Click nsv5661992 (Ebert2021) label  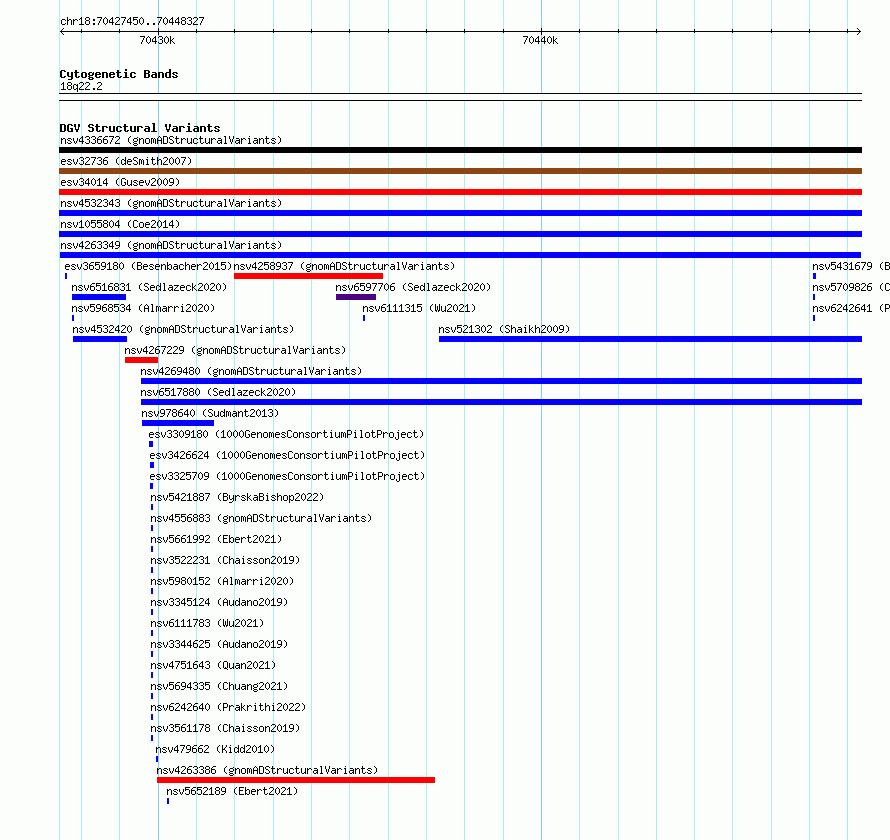click(x=216, y=539)
